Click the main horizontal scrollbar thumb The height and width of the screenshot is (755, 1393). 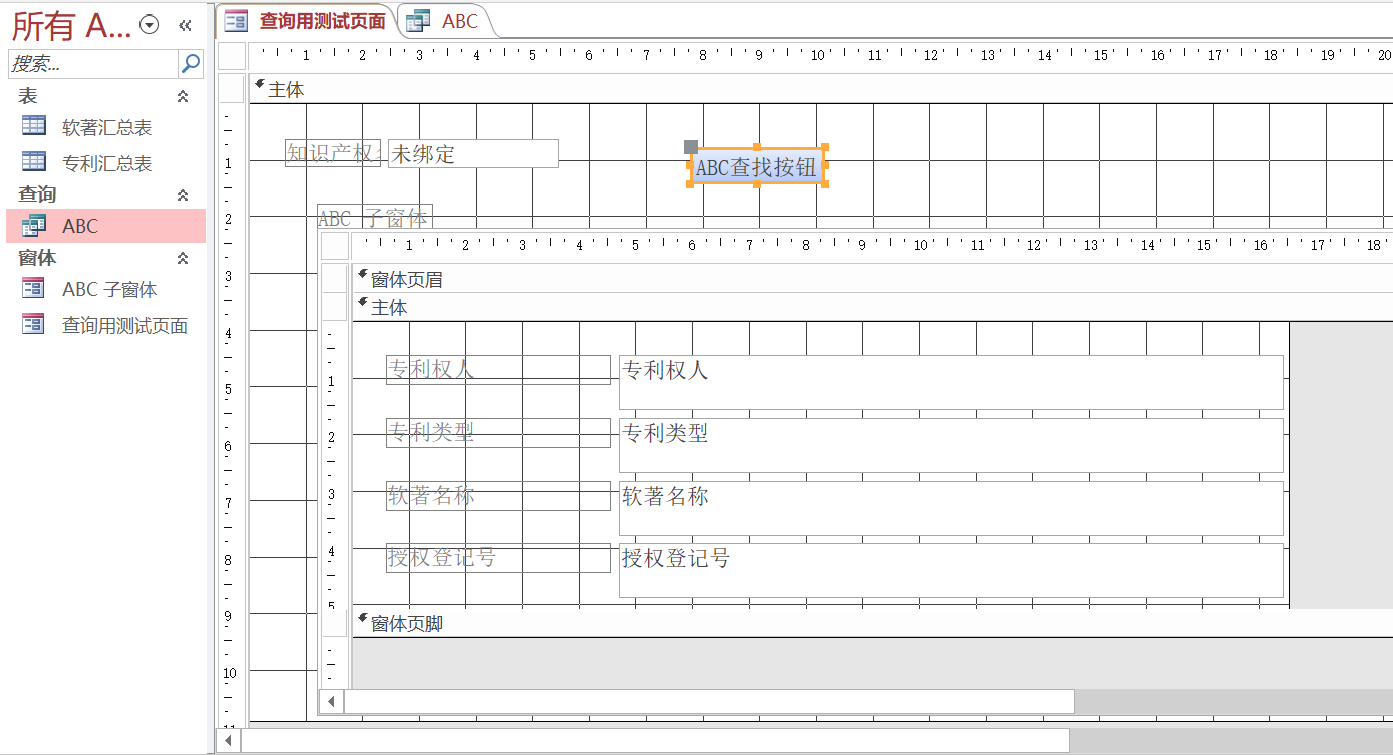point(655,740)
